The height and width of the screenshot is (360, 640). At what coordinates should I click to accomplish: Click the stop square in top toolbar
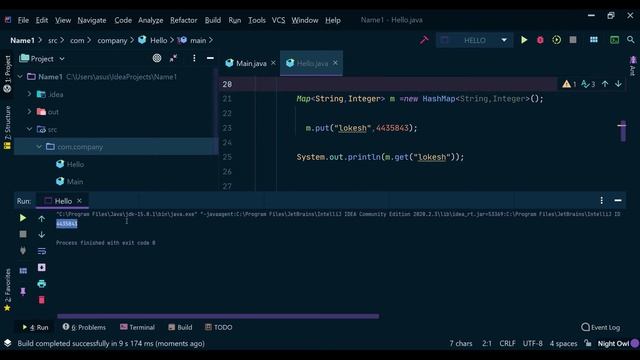click(x=573, y=40)
